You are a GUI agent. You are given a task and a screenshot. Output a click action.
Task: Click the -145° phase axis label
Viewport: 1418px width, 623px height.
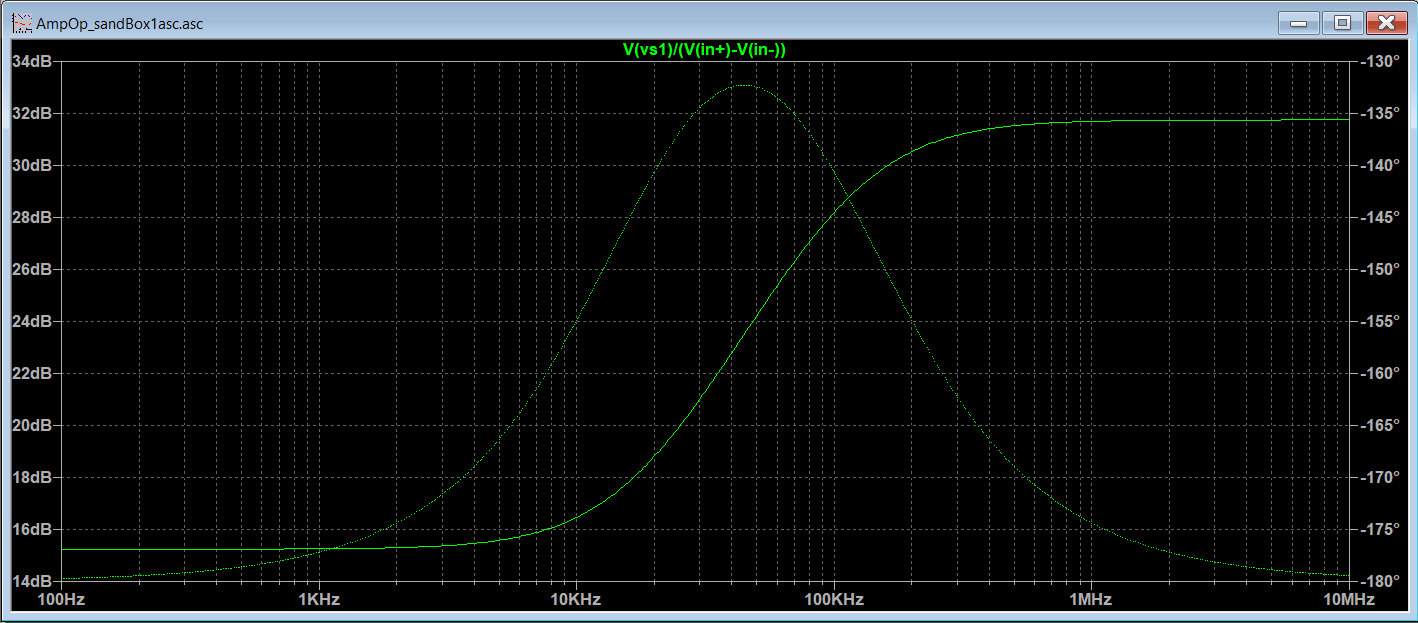click(x=1380, y=218)
